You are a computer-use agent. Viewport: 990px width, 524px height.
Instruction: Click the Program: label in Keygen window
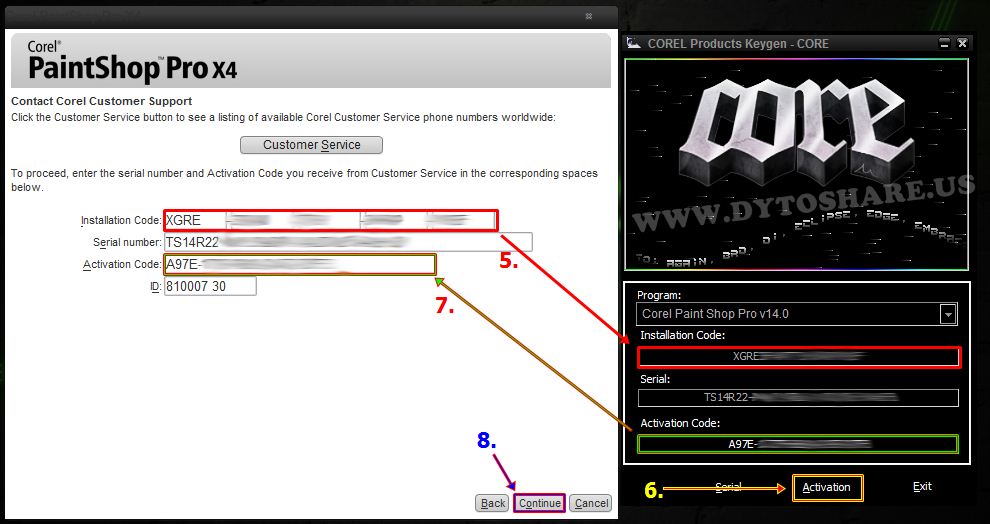coord(659,295)
